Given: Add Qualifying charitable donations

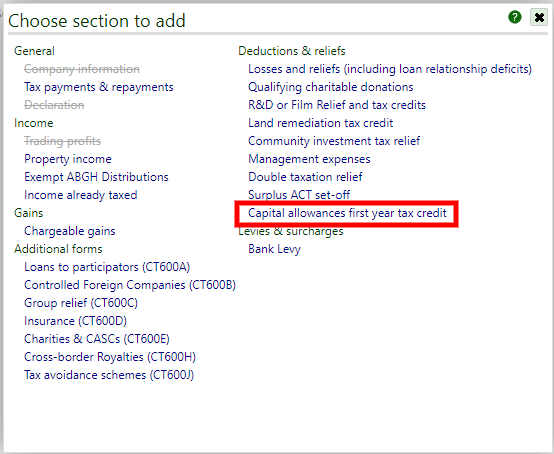Looking at the screenshot, I should [x=331, y=87].
